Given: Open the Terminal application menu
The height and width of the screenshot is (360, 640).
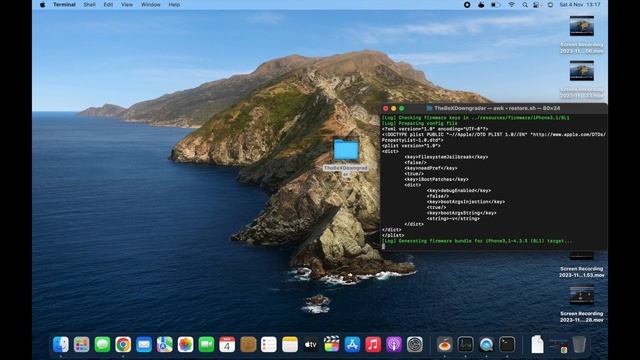Looking at the screenshot, I should (64, 4).
